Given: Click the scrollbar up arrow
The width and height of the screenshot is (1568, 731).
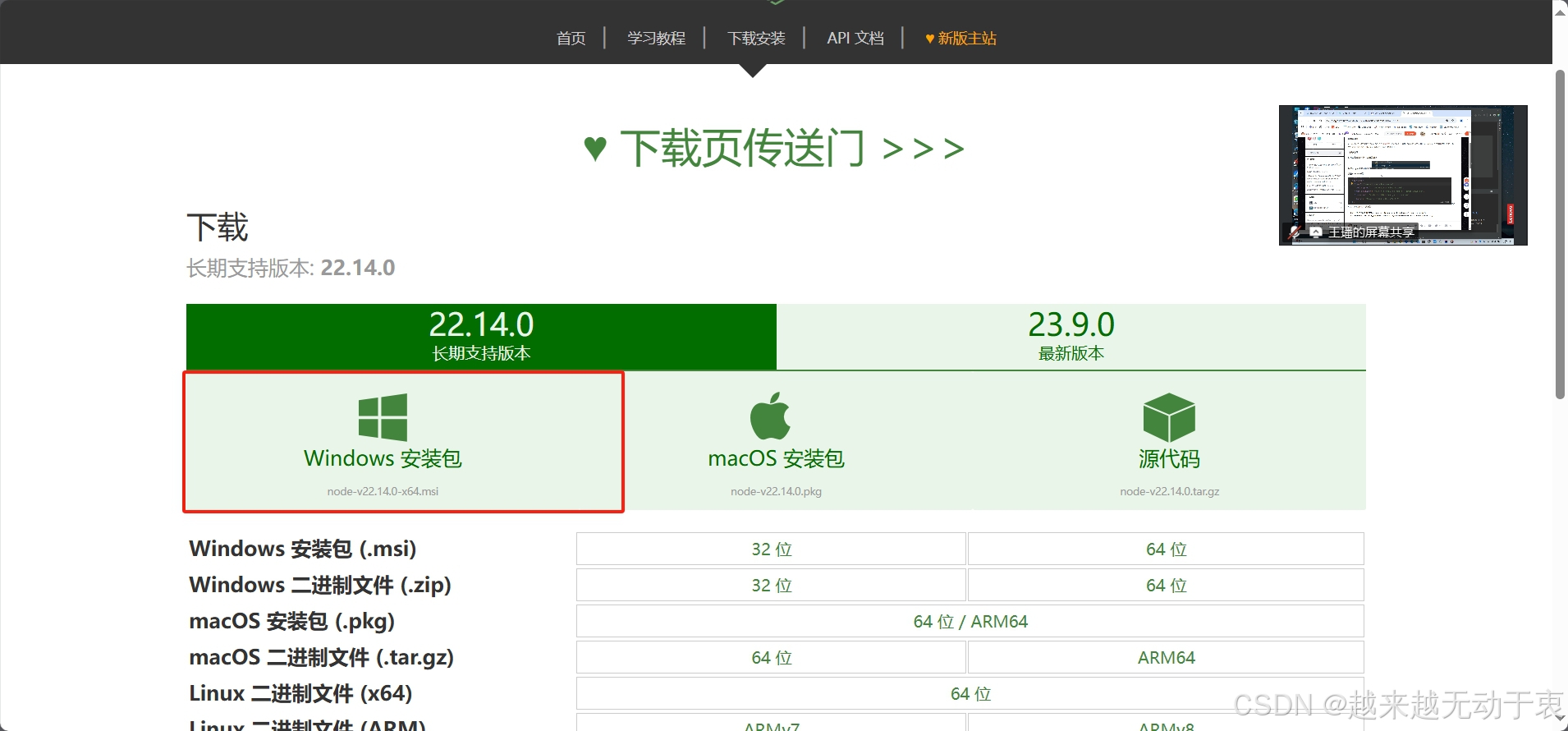Looking at the screenshot, I should coord(1560,11).
